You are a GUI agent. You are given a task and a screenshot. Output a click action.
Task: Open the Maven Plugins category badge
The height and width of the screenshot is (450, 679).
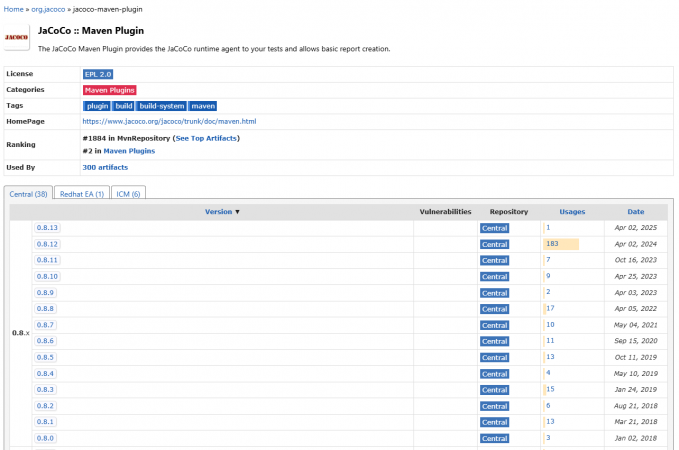pos(110,90)
